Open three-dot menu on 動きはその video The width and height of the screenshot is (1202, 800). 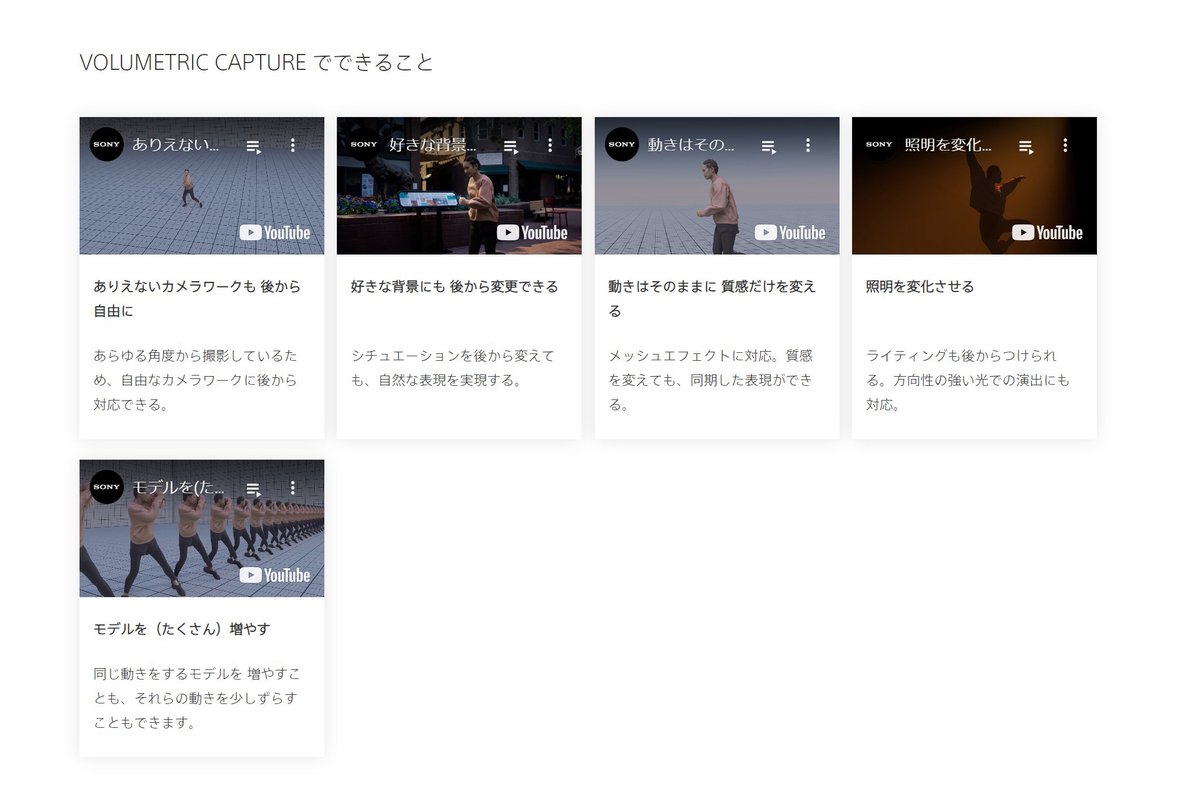click(x=808, y=145)
